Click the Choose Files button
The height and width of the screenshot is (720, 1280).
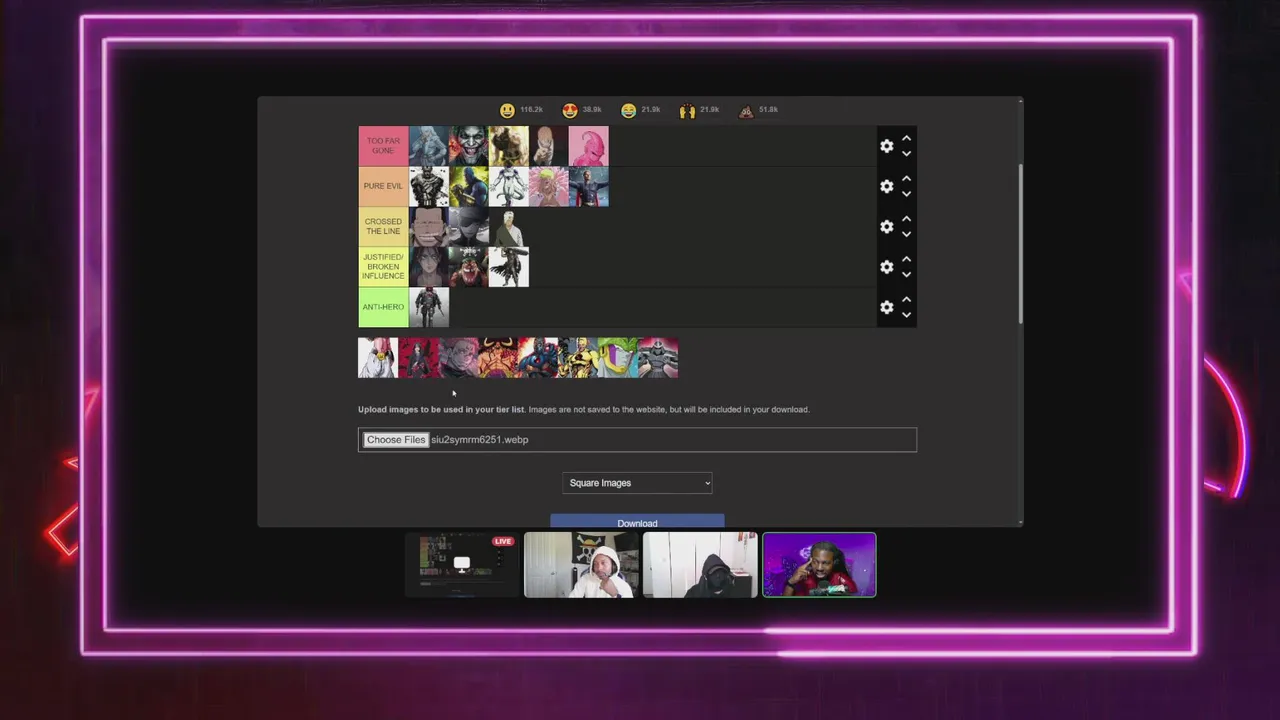click(396, 440)
